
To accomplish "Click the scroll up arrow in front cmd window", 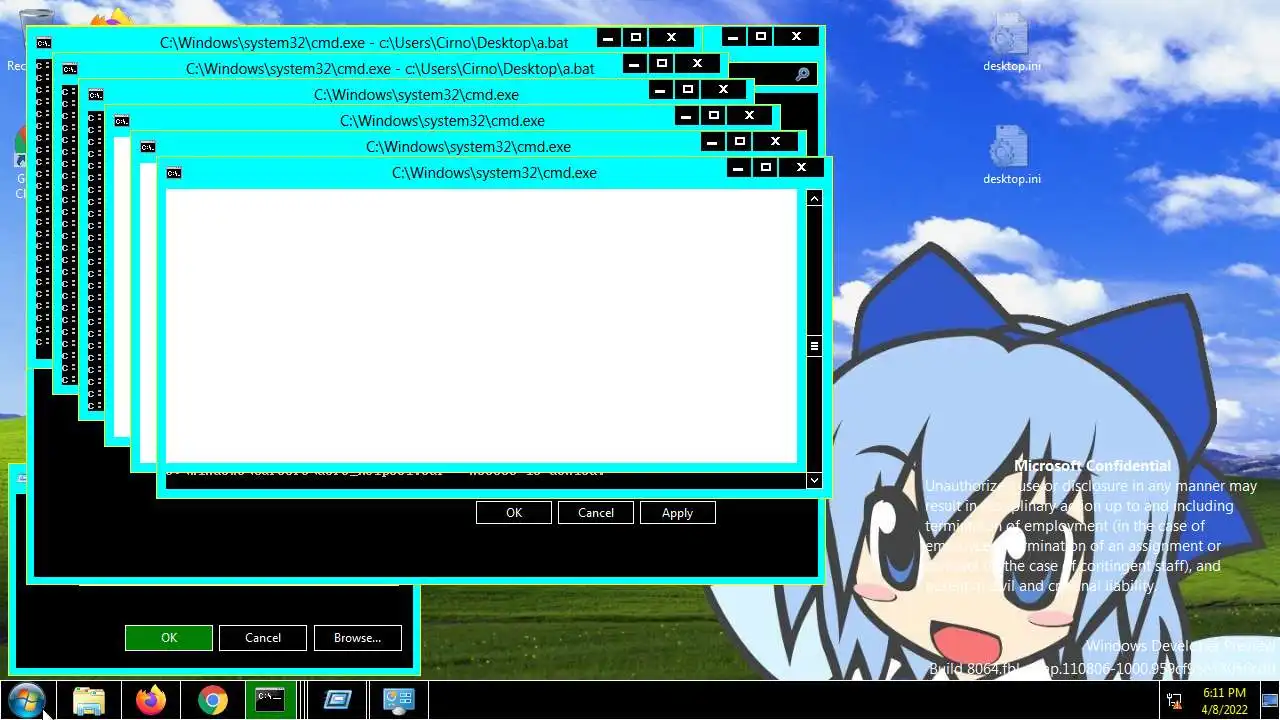I will coord(814,198).
